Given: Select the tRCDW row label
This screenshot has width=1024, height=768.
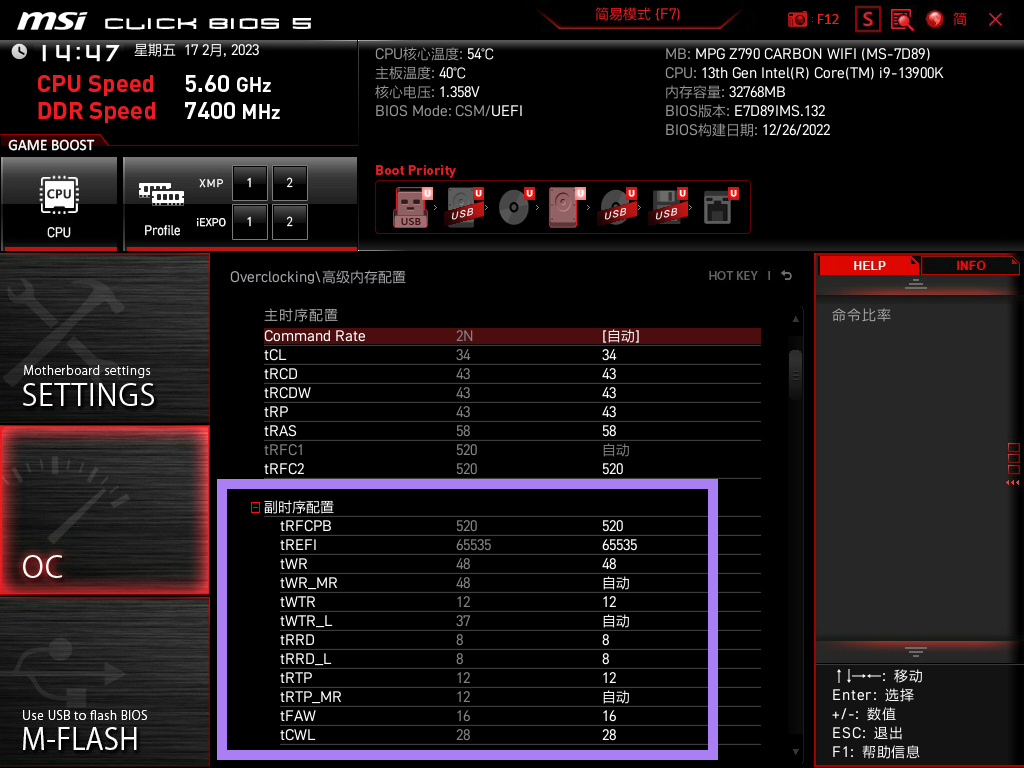Looking at the screenshot, I should coord(287,392).
